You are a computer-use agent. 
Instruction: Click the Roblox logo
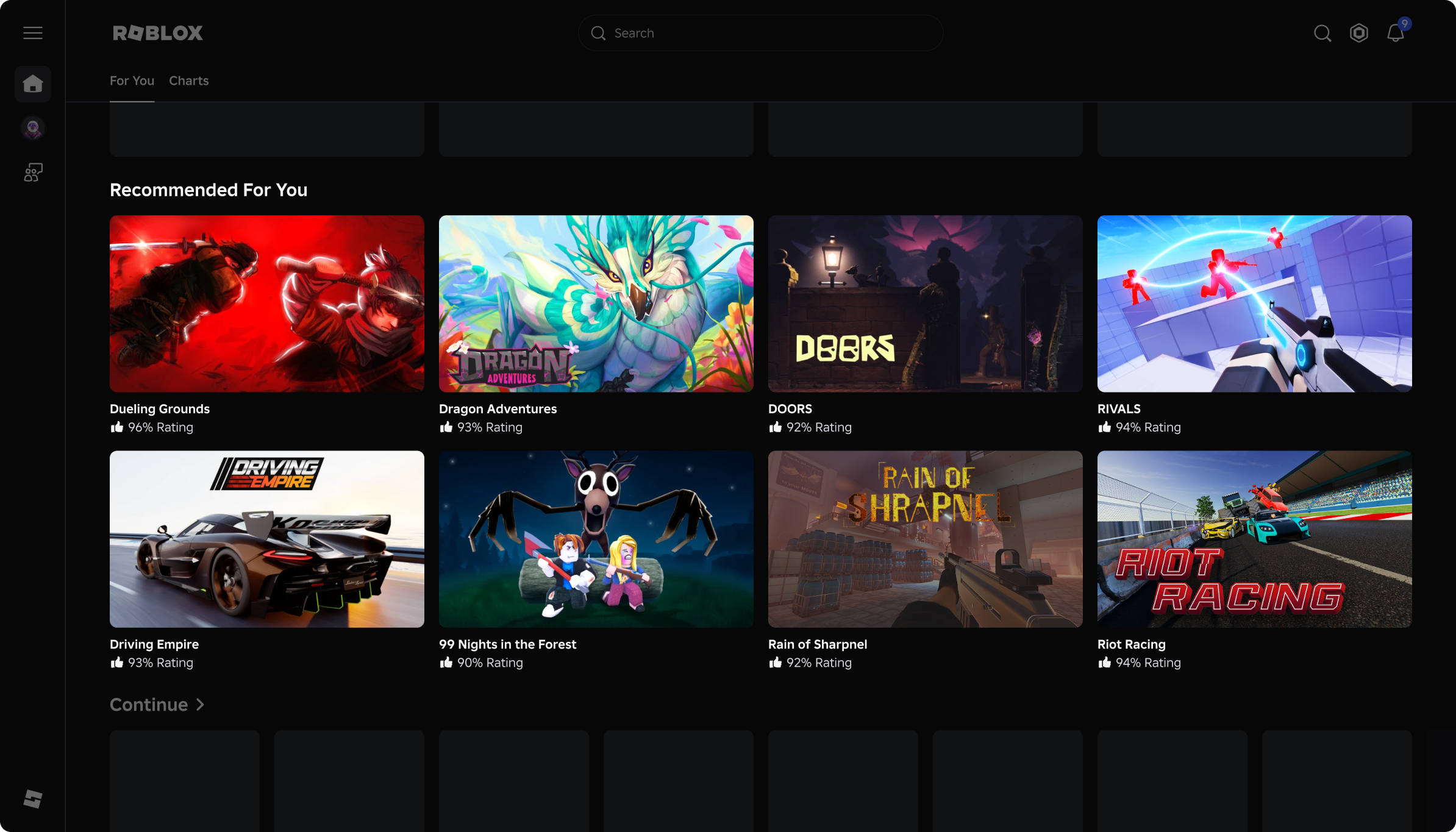158,33
